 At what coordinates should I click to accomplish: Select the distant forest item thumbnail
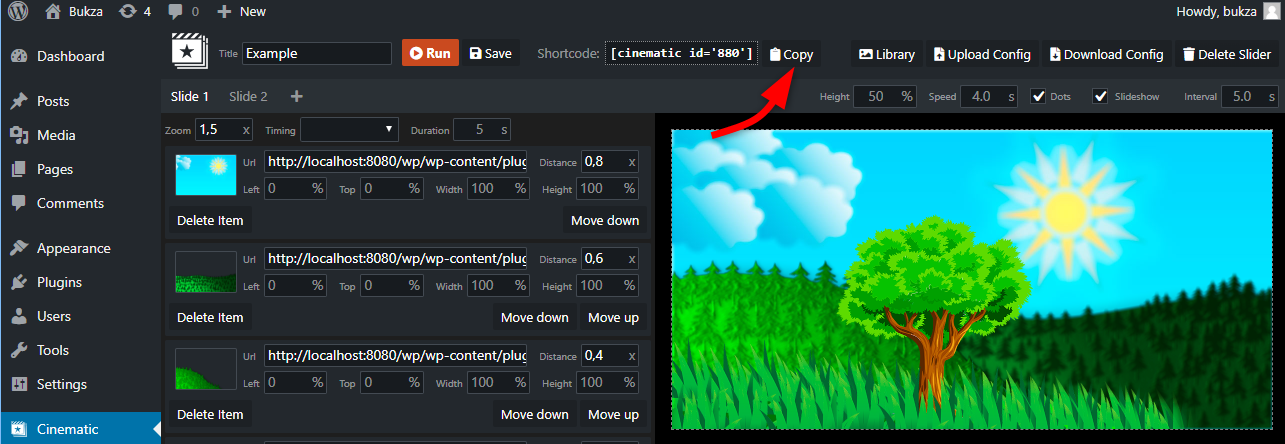[x=206, y=271]
